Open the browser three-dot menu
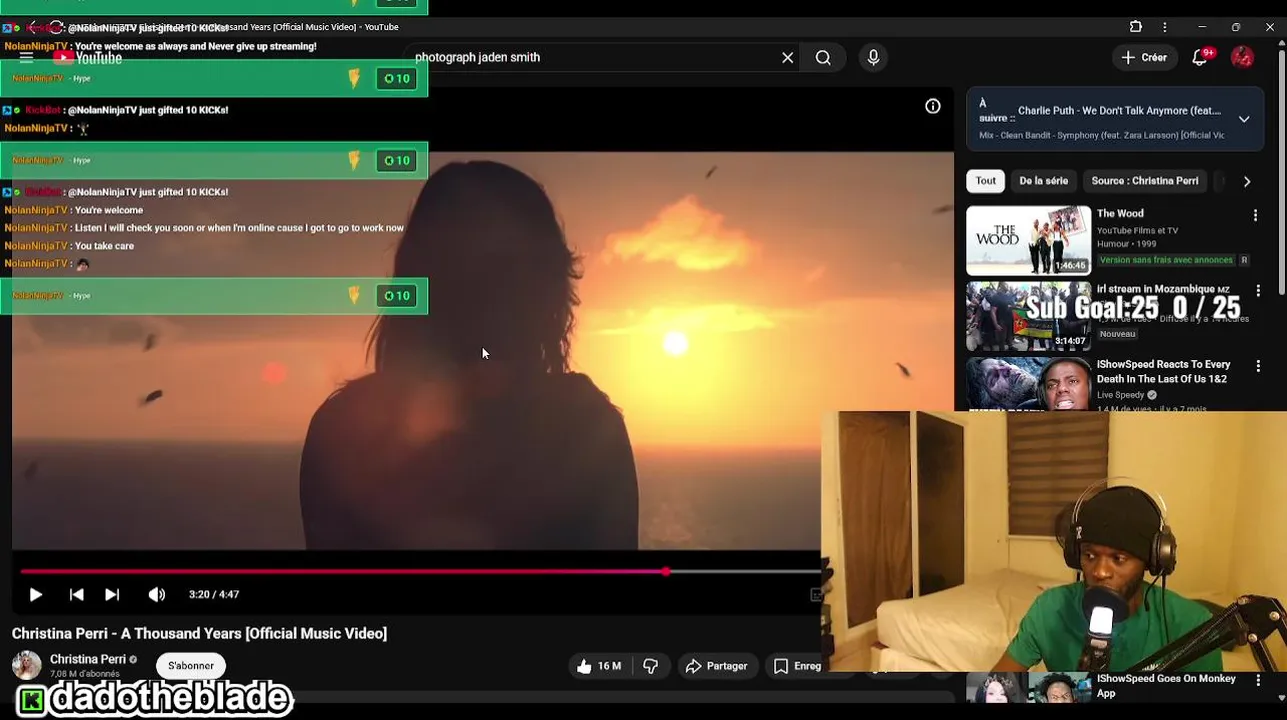The image size is (1287, 720). pyautogui.click(x=1164, y=27)
